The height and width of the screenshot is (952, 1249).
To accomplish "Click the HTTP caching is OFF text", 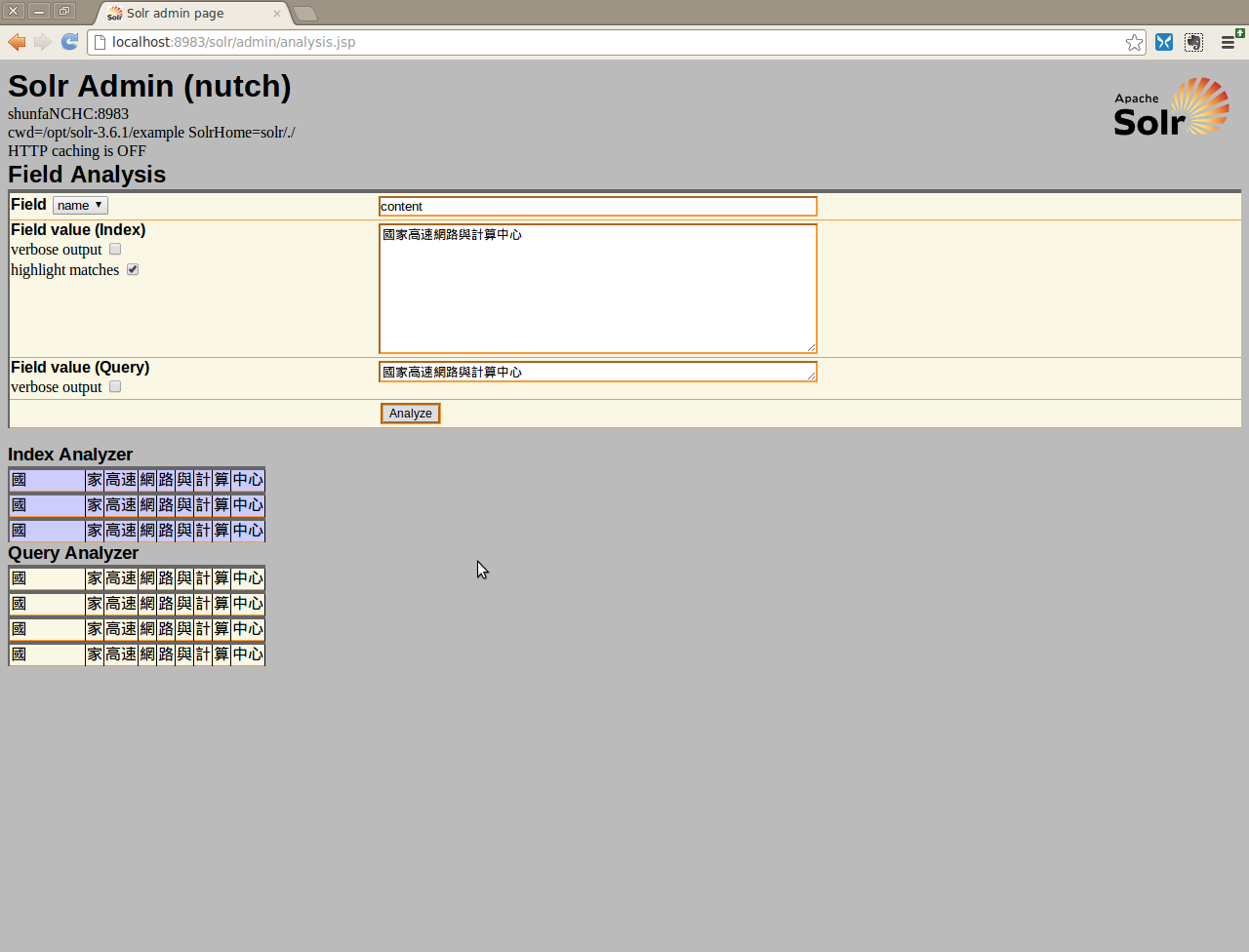I will point(77,150).
